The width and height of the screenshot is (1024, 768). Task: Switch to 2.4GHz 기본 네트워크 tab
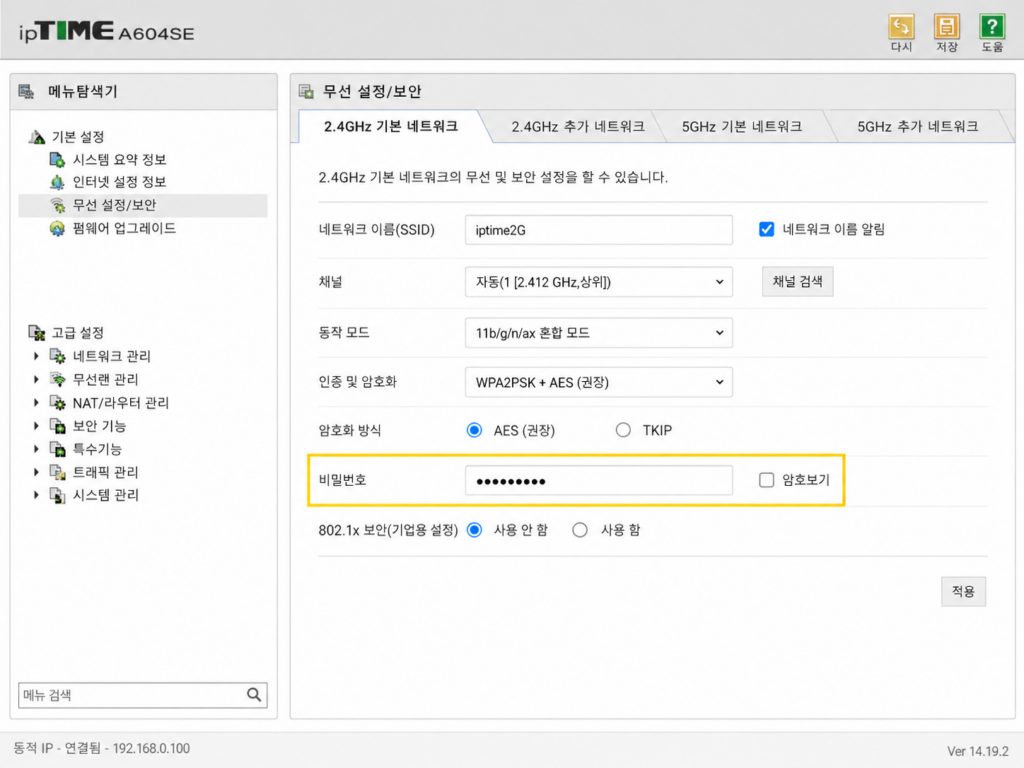click(391, 127)
